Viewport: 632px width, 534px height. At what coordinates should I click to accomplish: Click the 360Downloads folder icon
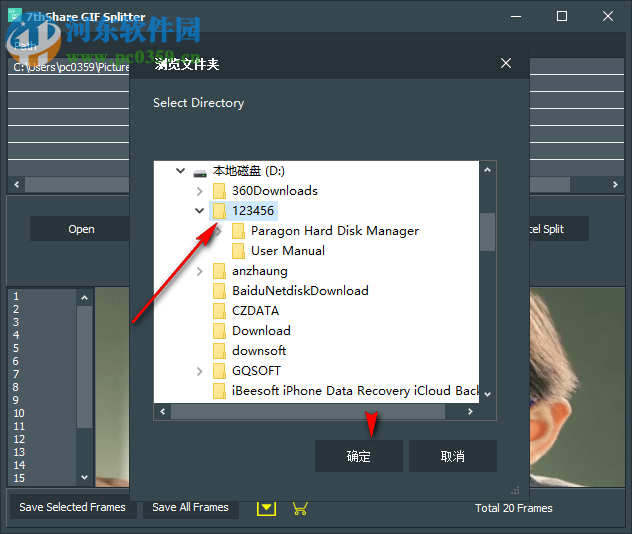coord(219,191)
